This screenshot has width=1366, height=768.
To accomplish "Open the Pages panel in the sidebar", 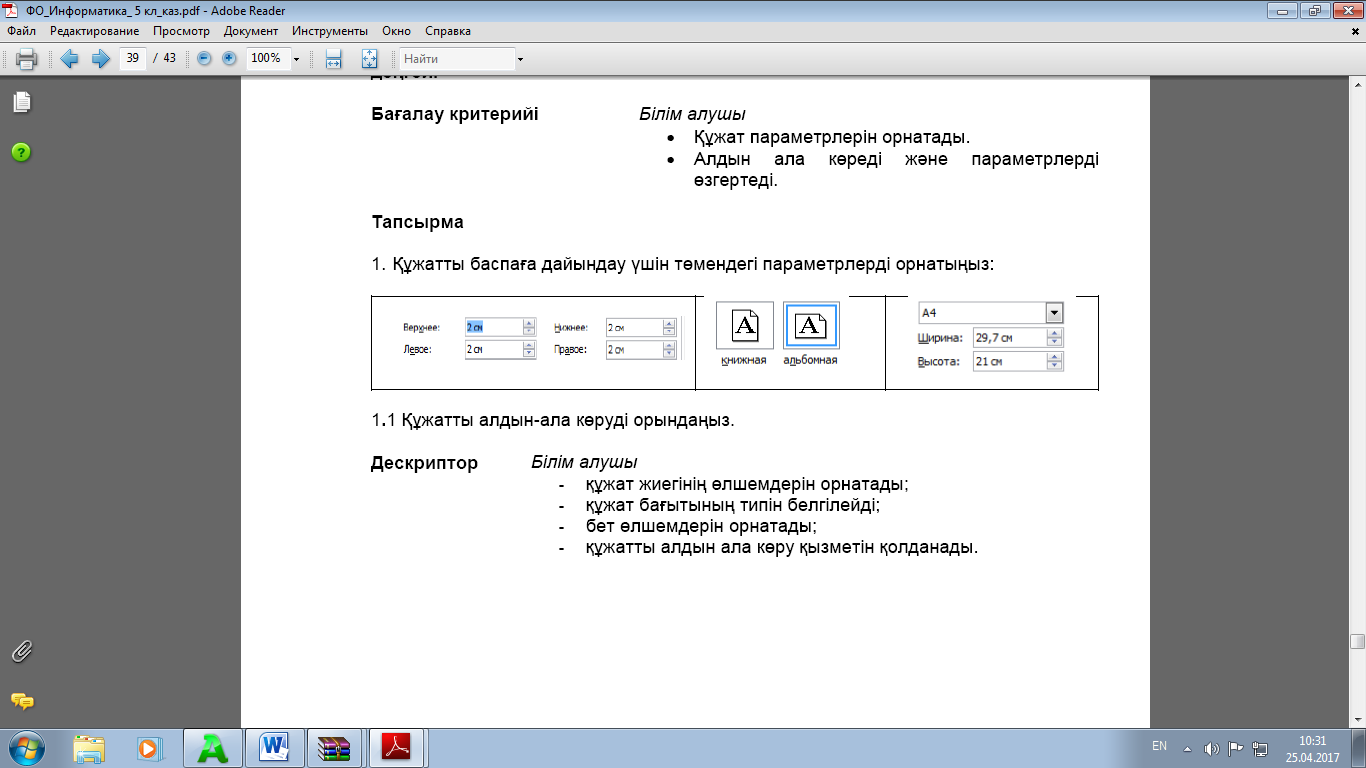I will (21, 102).
